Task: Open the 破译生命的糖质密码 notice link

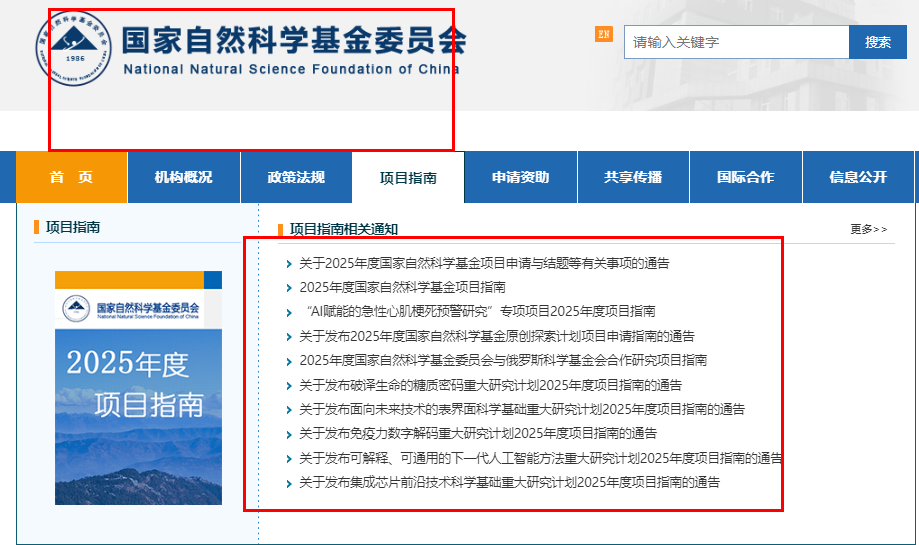Action: [x=491, y=385]
